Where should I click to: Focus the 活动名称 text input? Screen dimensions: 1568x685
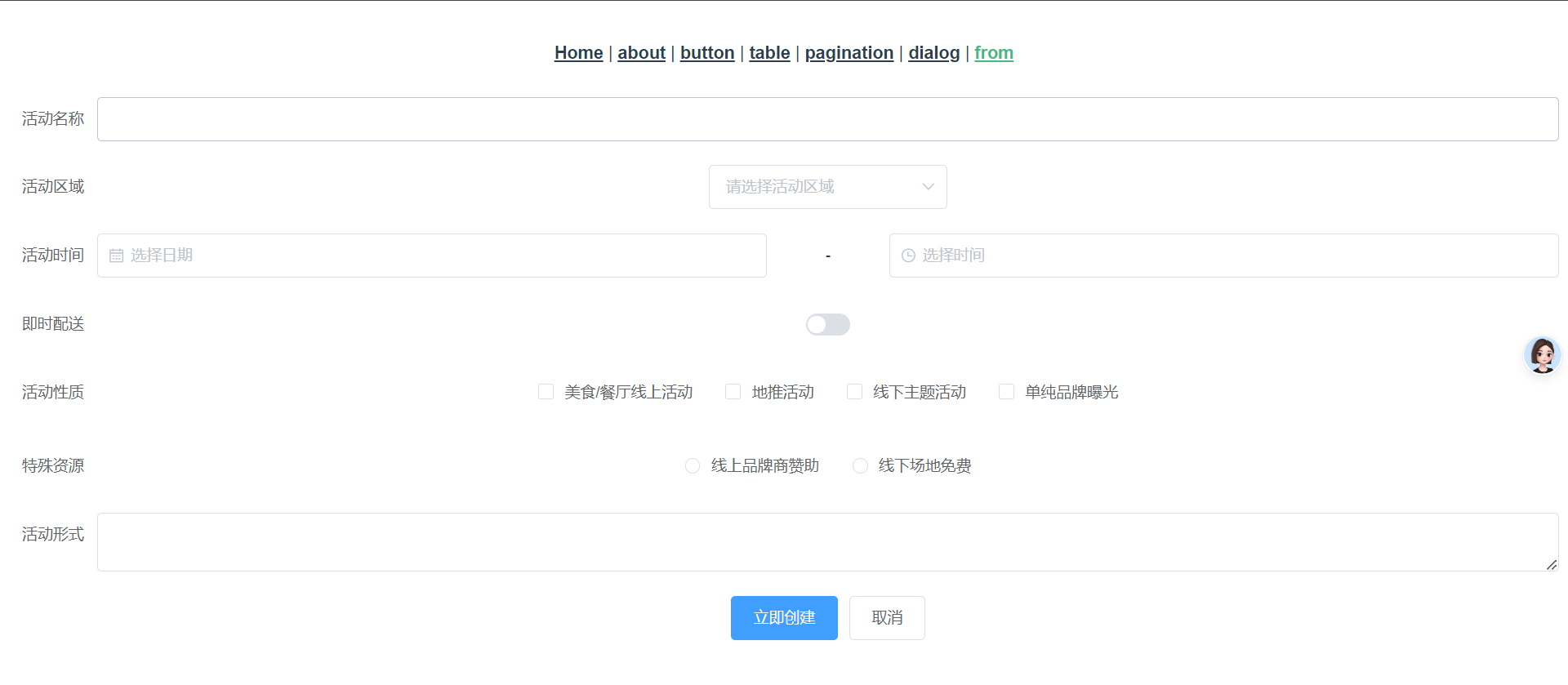(x=827, y=119)
